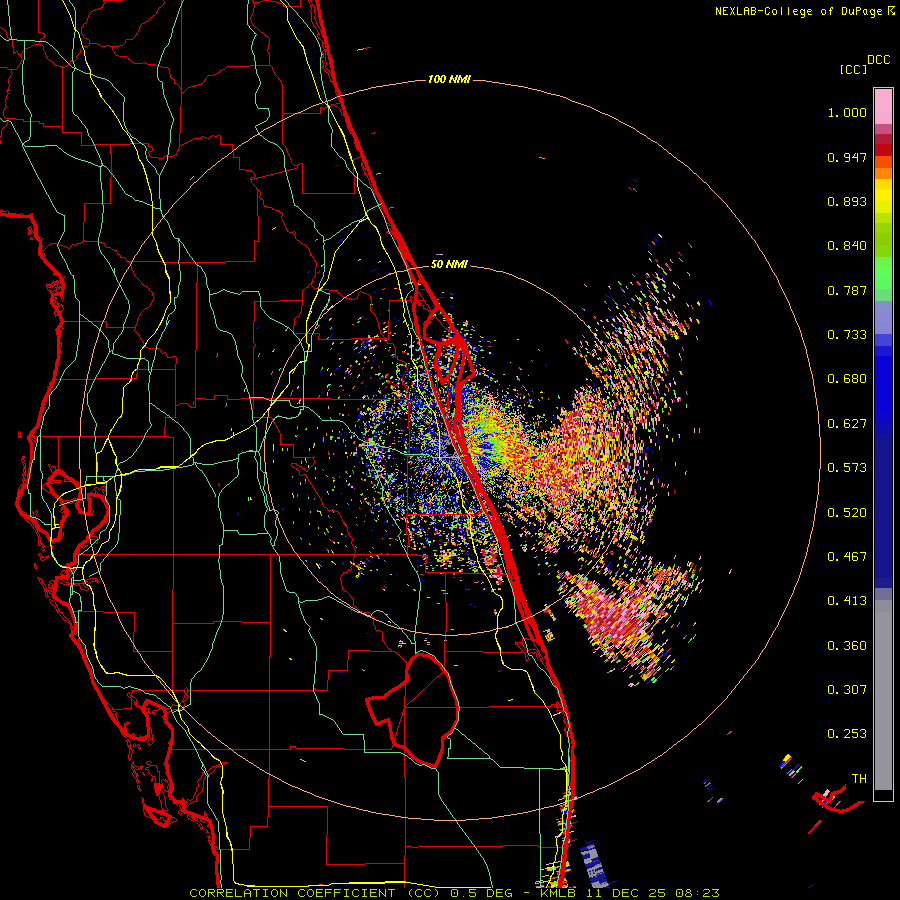Image resolution: width=900 pixels, height=900 pixels.
Task: Click the 0.413 scale value
Action: coord(847,601)
